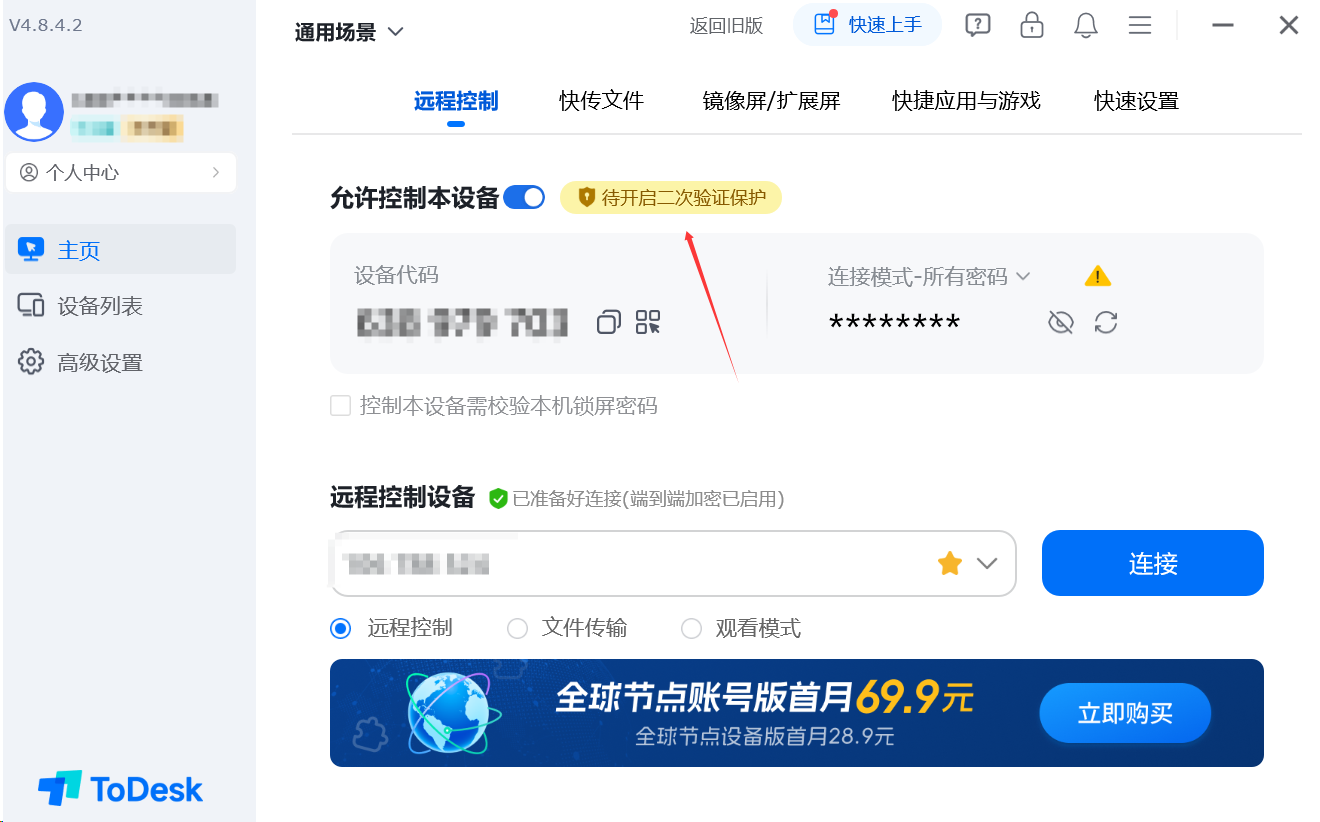Click the favorites star icon

950,564
